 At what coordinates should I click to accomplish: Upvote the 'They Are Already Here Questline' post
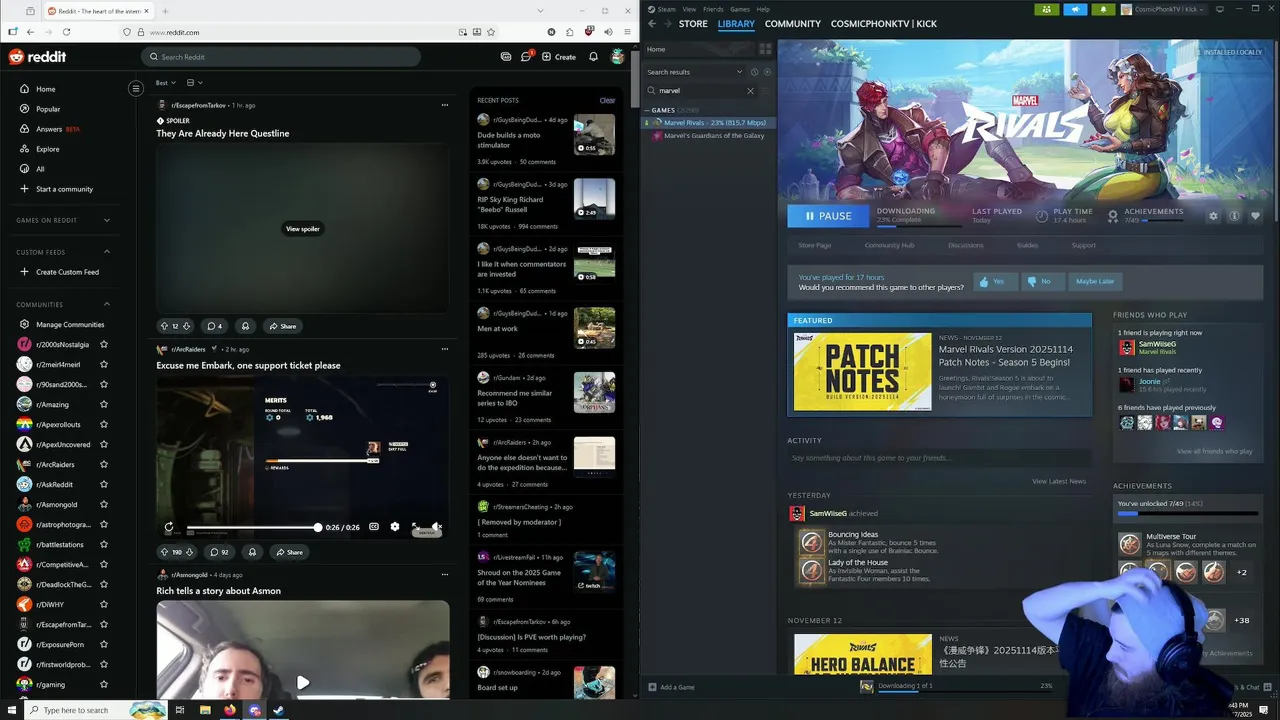[x=164, y=326]
